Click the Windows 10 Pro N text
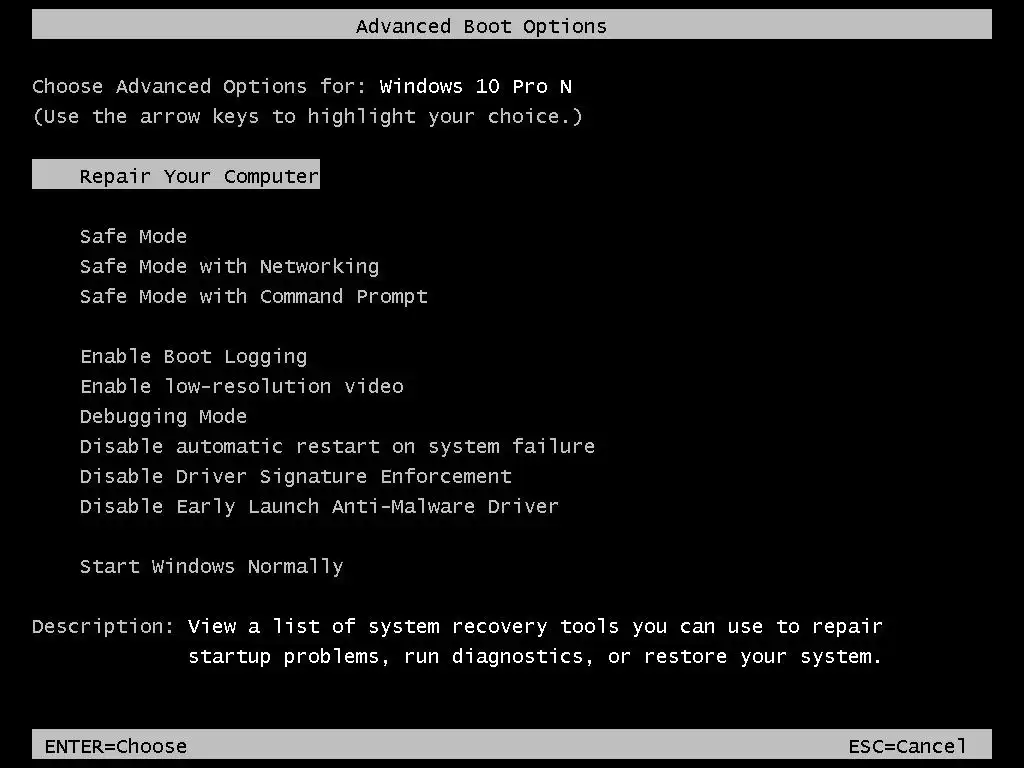Image resolution: width=1024 pixels, height=768 pixels. (475, 86)
